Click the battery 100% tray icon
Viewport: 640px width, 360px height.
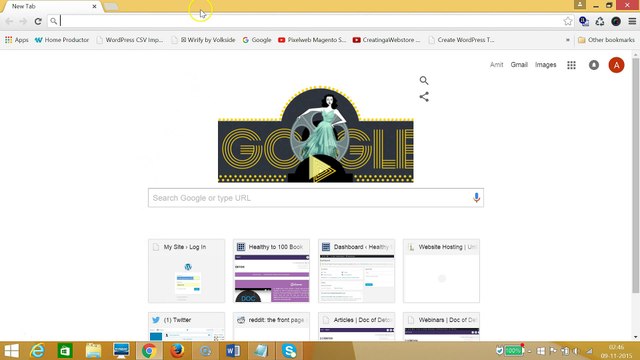513,351
